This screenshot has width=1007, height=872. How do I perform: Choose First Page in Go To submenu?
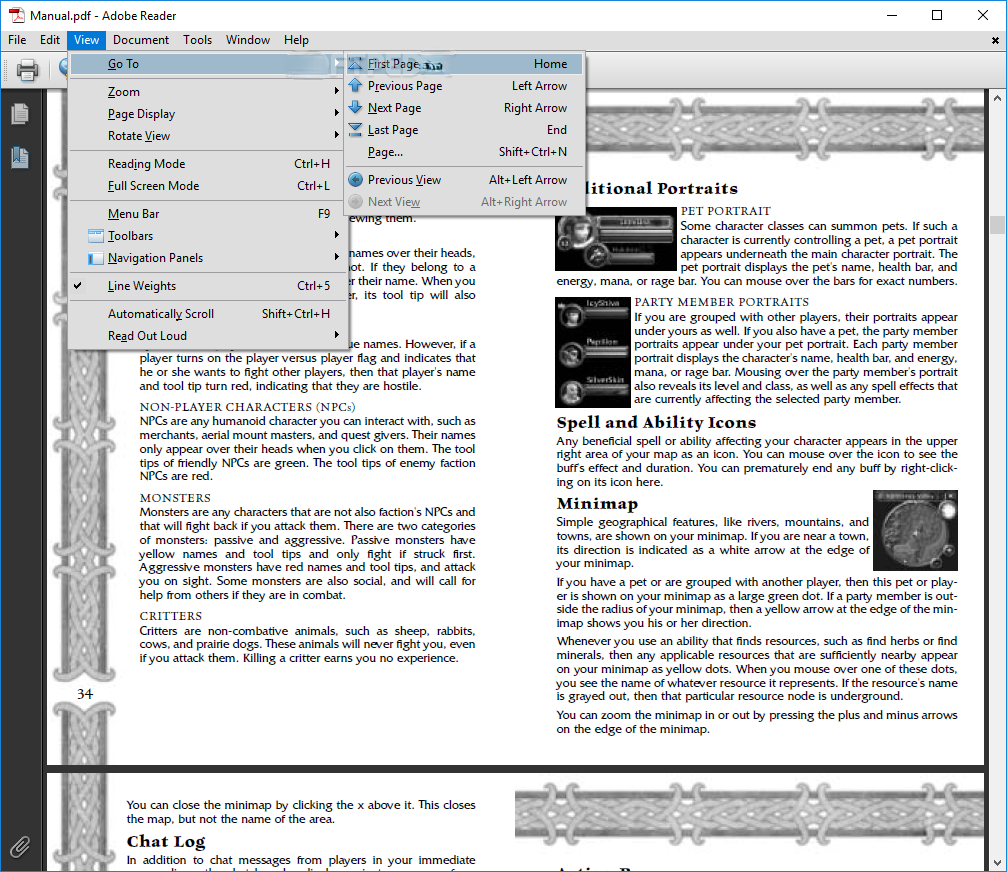[x=464, y=64]
